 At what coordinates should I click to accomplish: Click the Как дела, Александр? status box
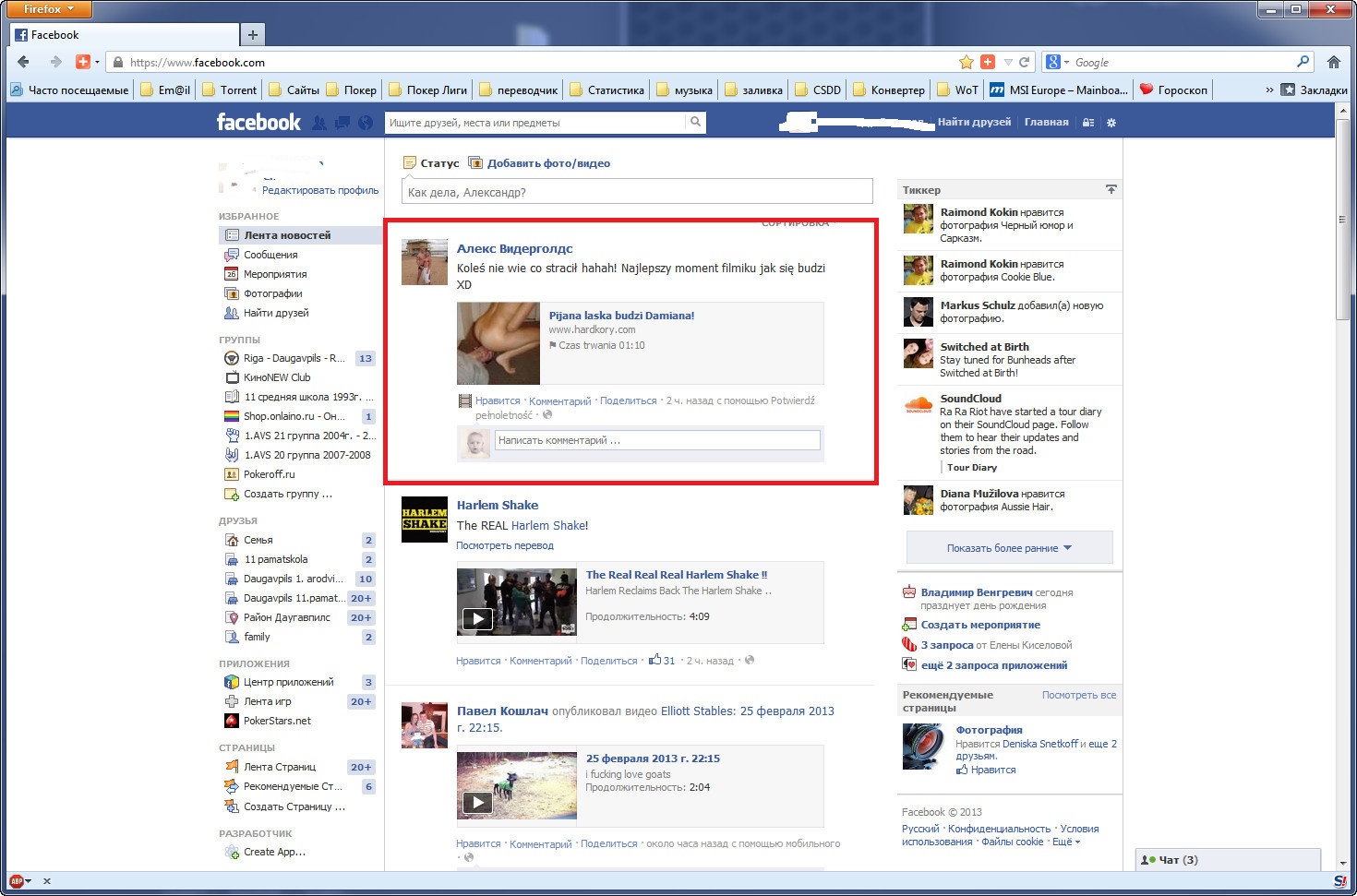pos(637,192)
